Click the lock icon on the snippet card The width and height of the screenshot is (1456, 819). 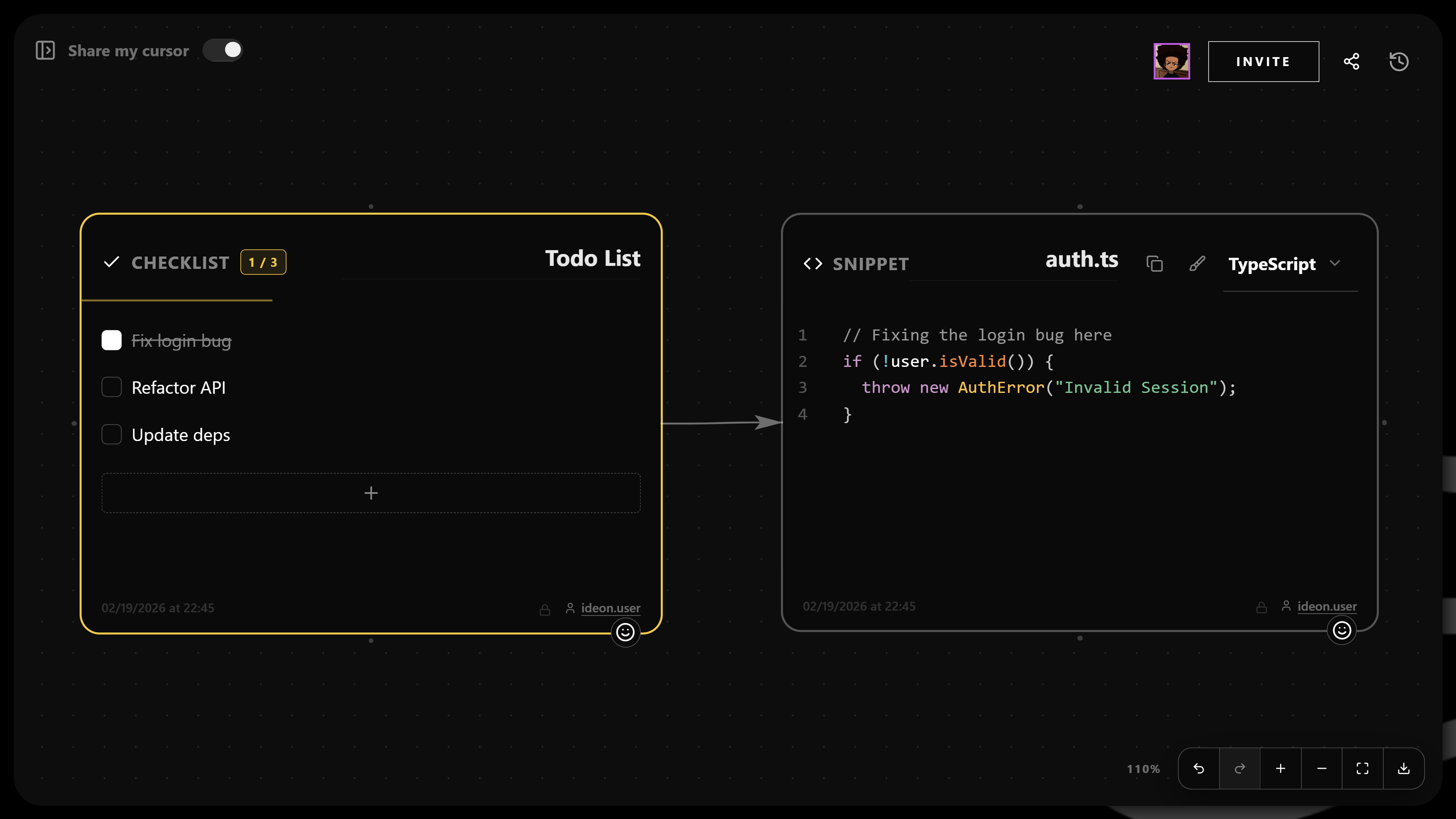coord(1261,606)
